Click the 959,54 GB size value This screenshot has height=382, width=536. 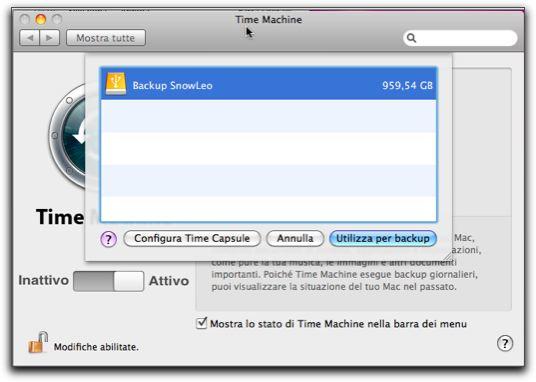407,85
